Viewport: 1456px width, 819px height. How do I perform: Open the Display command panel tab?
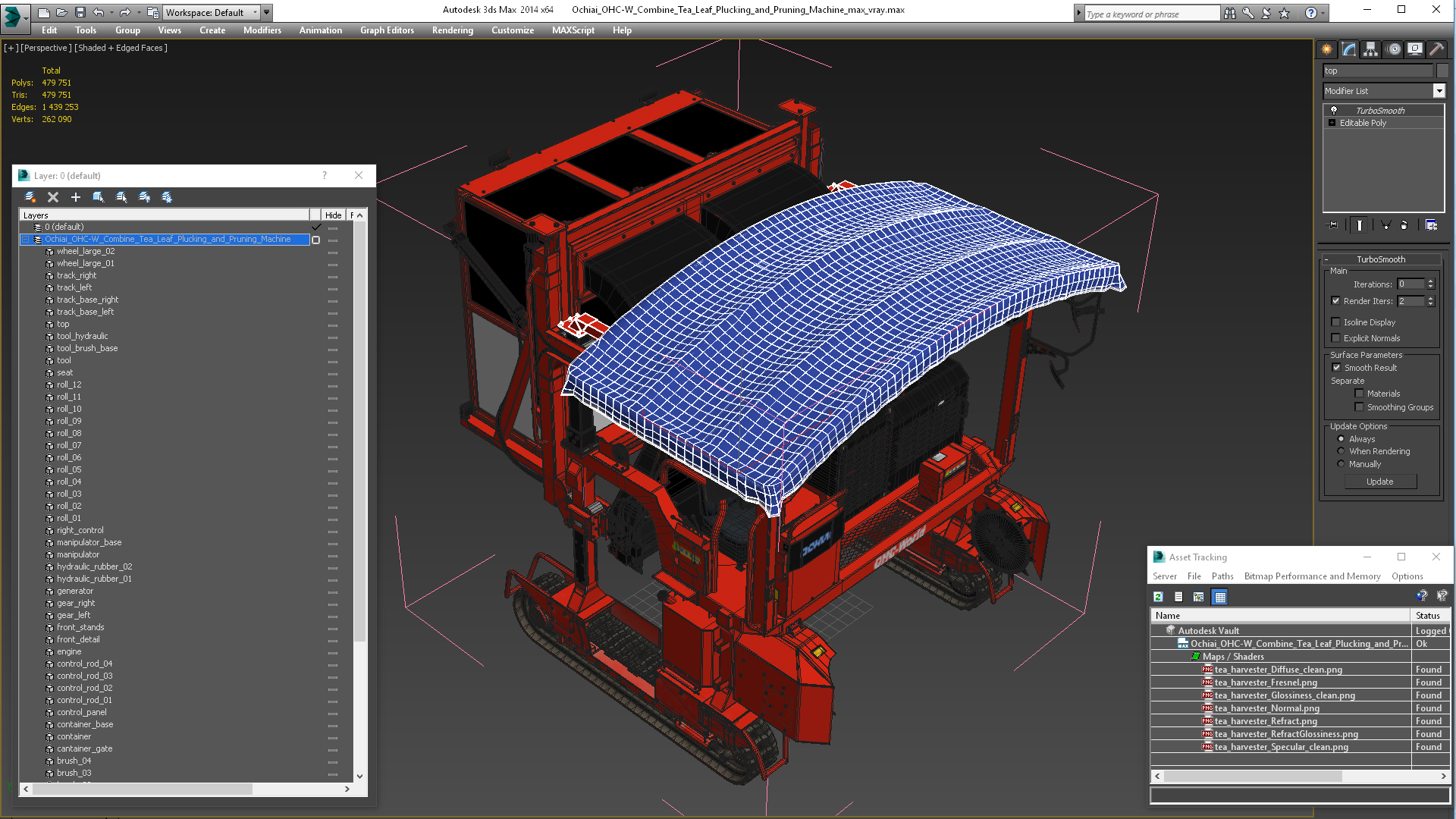pos(1415,49)
